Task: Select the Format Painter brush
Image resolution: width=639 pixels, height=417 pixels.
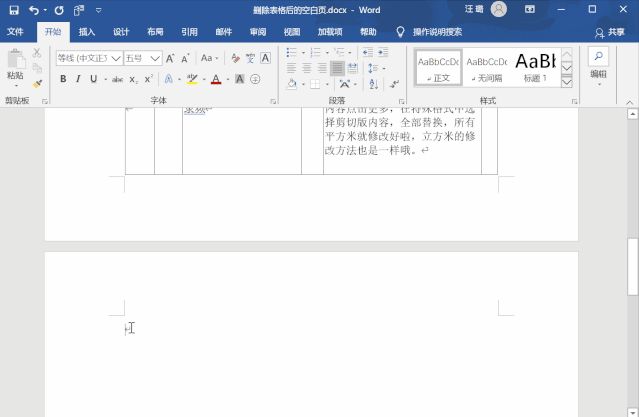Action: coord(37,84)
